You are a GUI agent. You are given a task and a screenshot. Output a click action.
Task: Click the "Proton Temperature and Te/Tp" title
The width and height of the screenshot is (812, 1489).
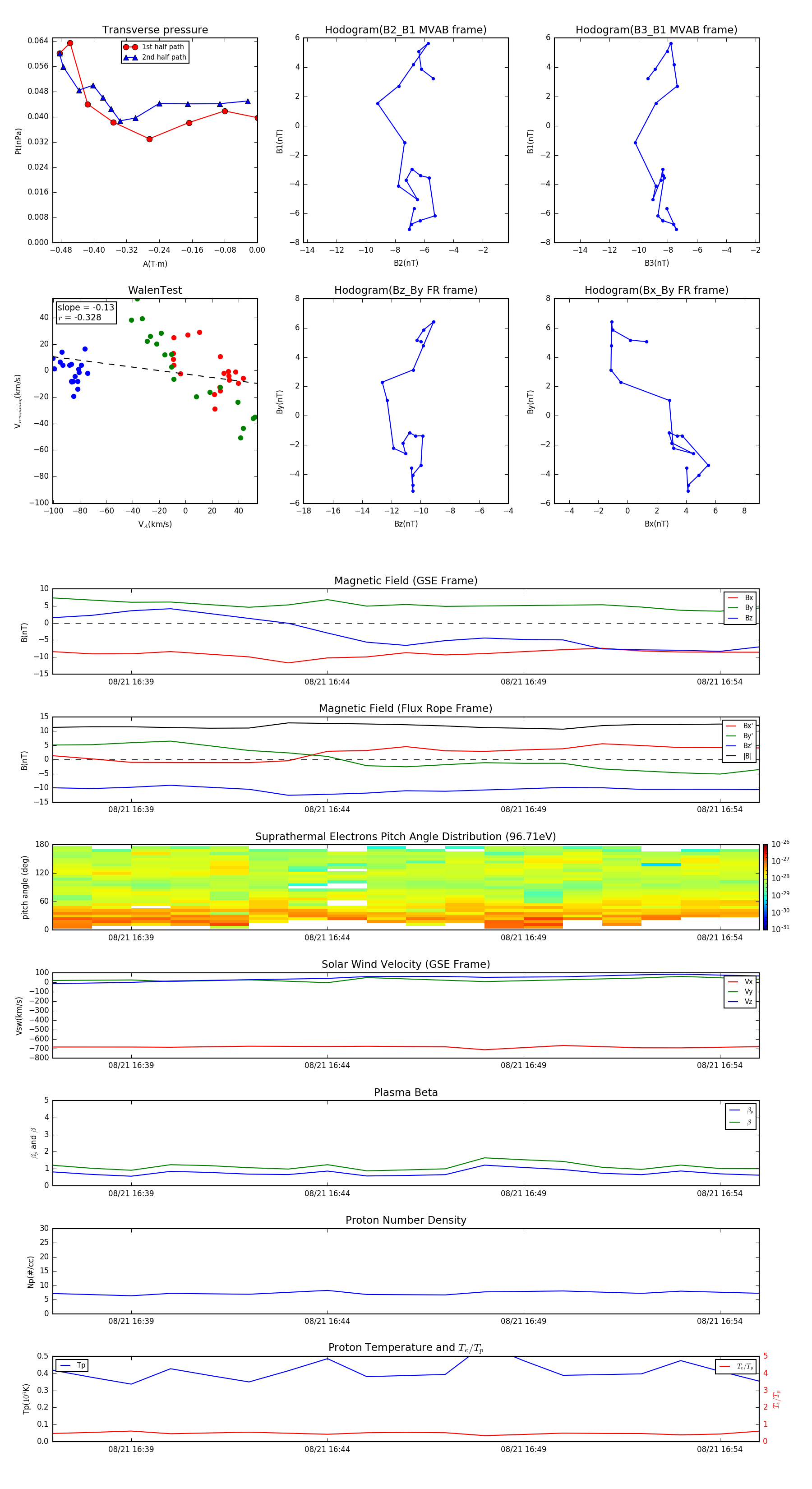click(x=406, y=1348)
